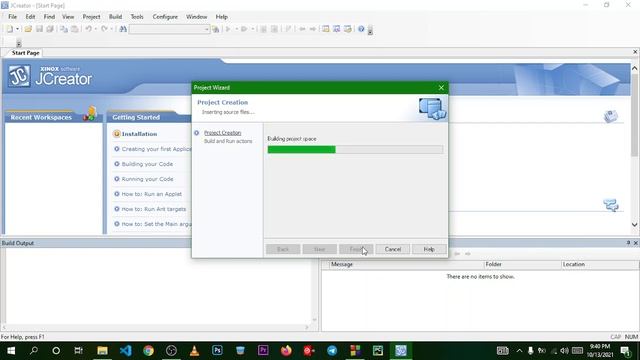Close the Build Output panel
640x360 pixels.
click(636, 243)
